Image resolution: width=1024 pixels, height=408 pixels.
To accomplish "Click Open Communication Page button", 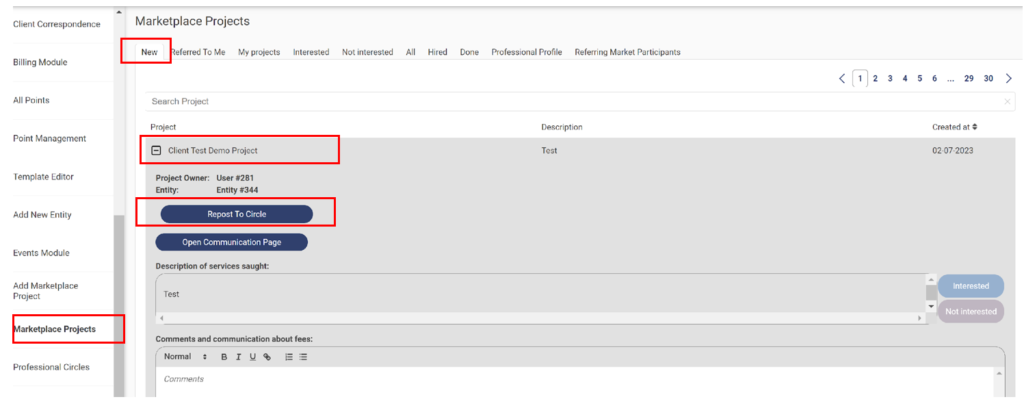I will (x=232, y=242).
